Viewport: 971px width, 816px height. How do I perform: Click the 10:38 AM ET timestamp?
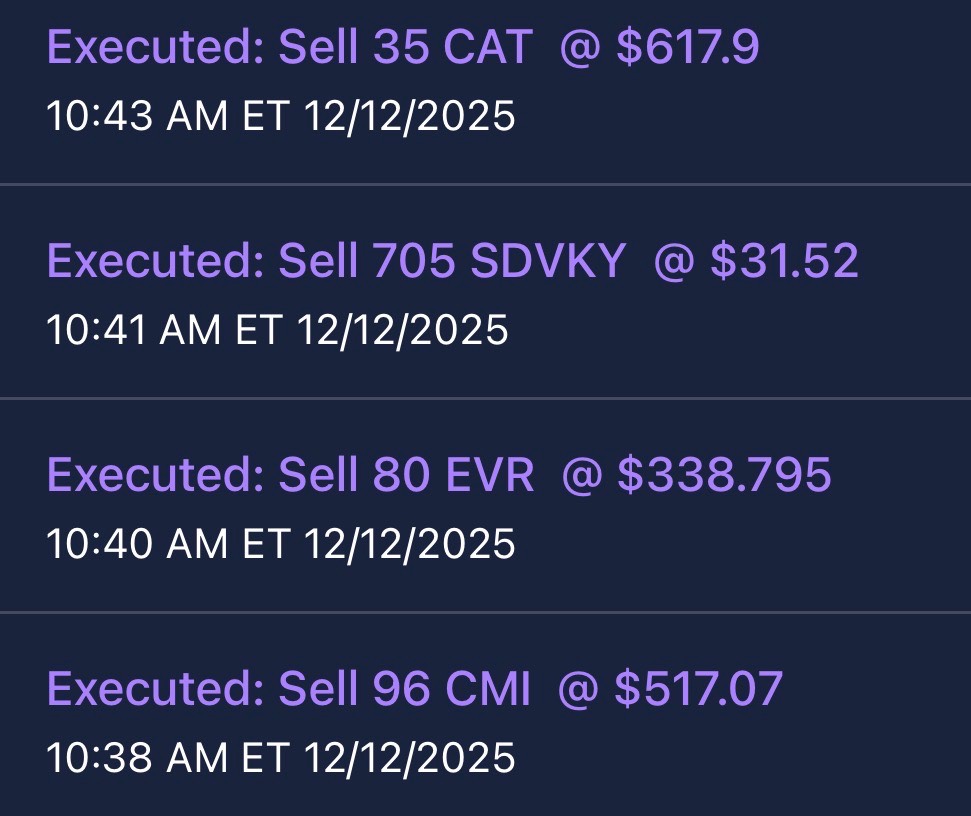pyautogui.click(x=281, y=757)
